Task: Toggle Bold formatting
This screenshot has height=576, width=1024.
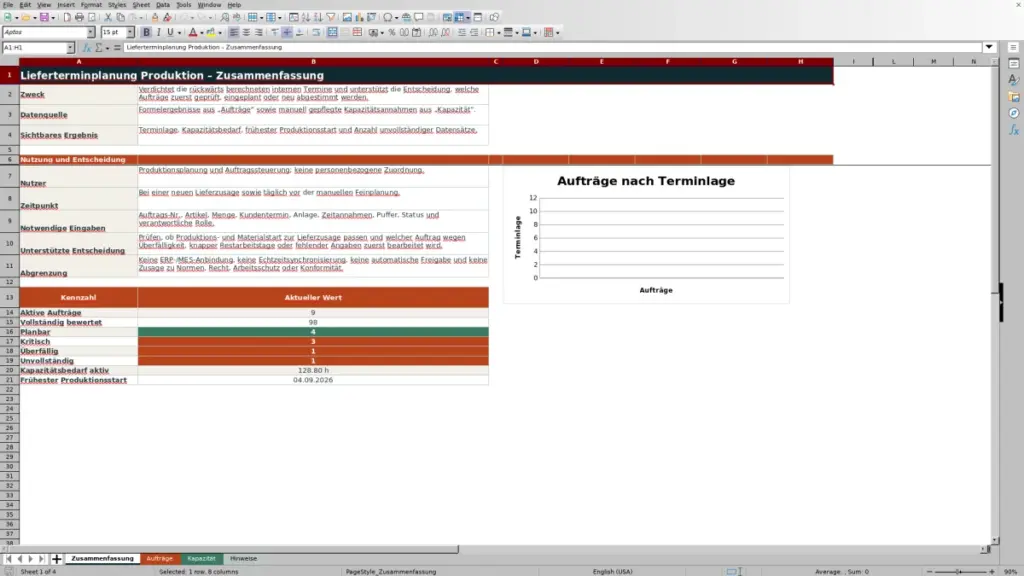Action: pos(146,33)
